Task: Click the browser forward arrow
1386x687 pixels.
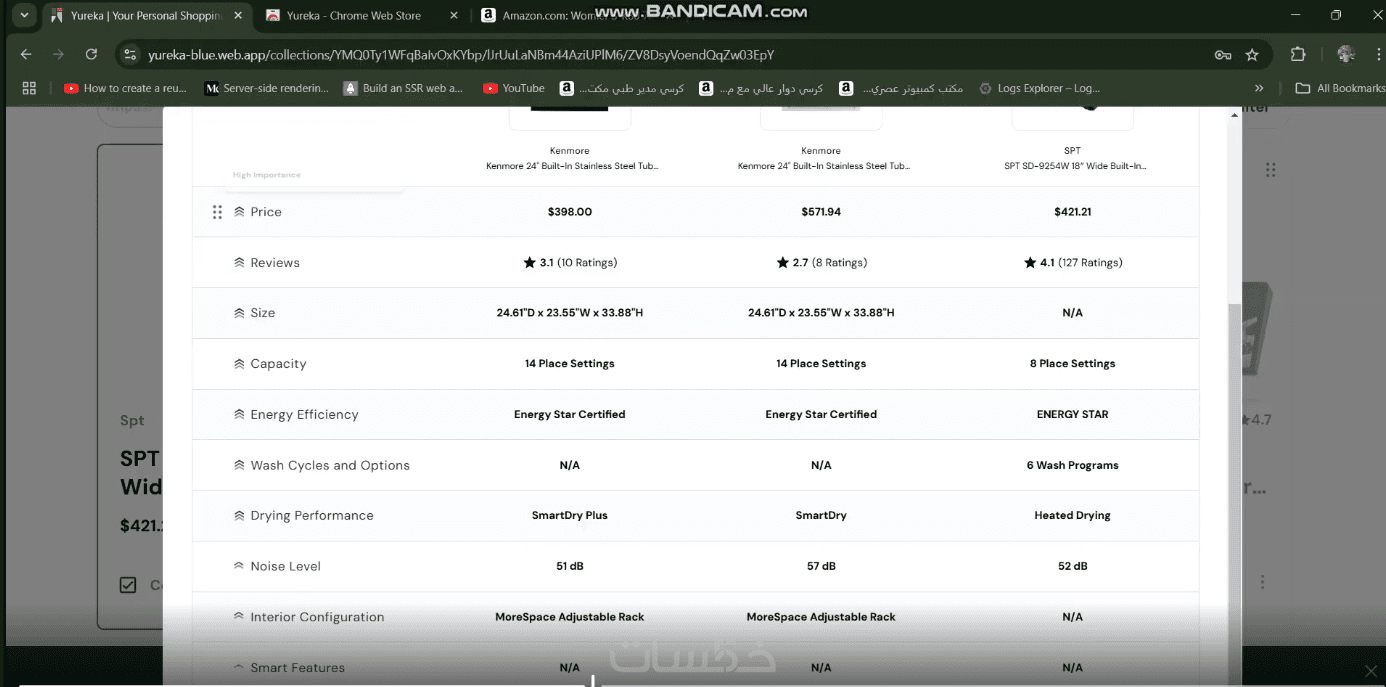Action: 58,54
